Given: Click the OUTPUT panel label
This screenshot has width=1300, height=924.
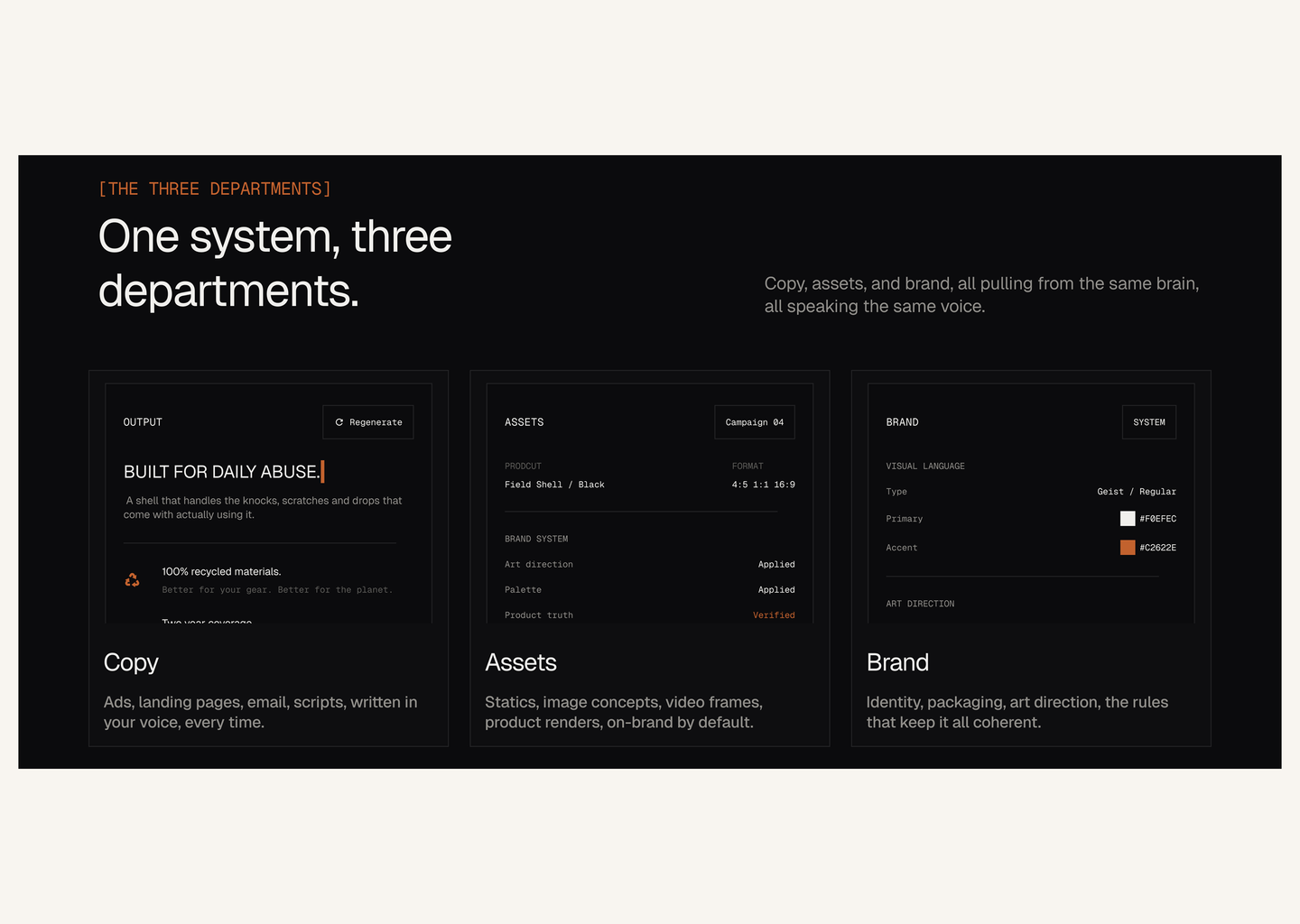Looking at the screenshot, I should click(143, 422).
